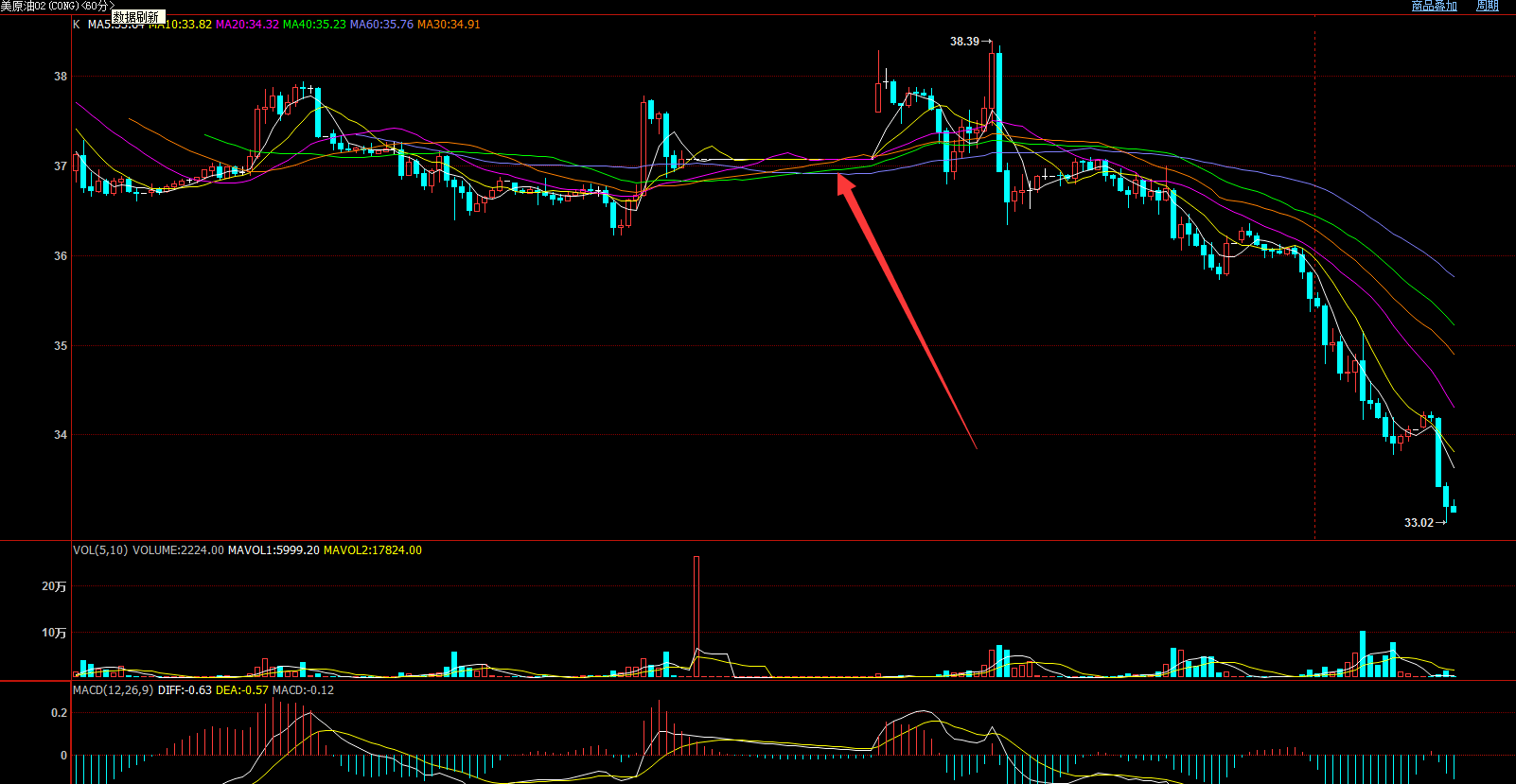Viewport: 1516px width, 784px height.
Task: Click the MAVOL1 value label
Action: pyautogui.click(x=273, y=550)
